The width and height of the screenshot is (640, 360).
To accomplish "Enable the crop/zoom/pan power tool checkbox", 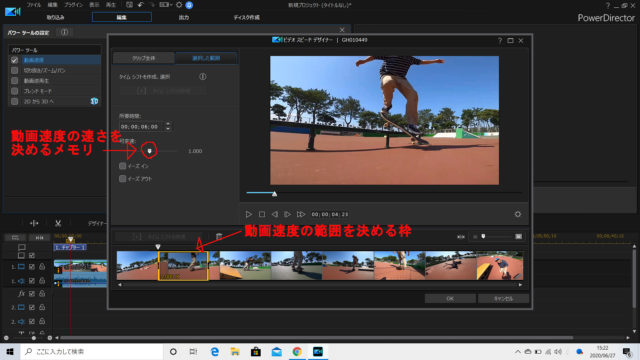I will [14, 70].
